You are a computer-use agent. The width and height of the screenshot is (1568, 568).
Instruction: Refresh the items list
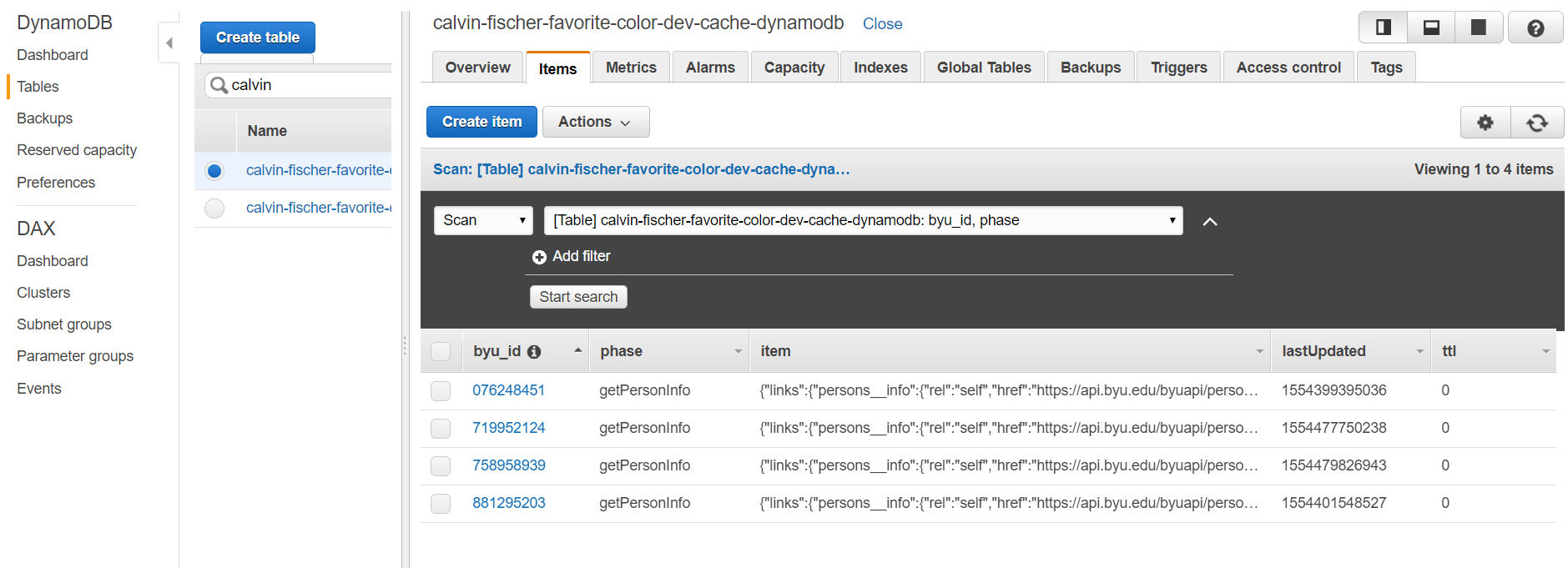1537,123
